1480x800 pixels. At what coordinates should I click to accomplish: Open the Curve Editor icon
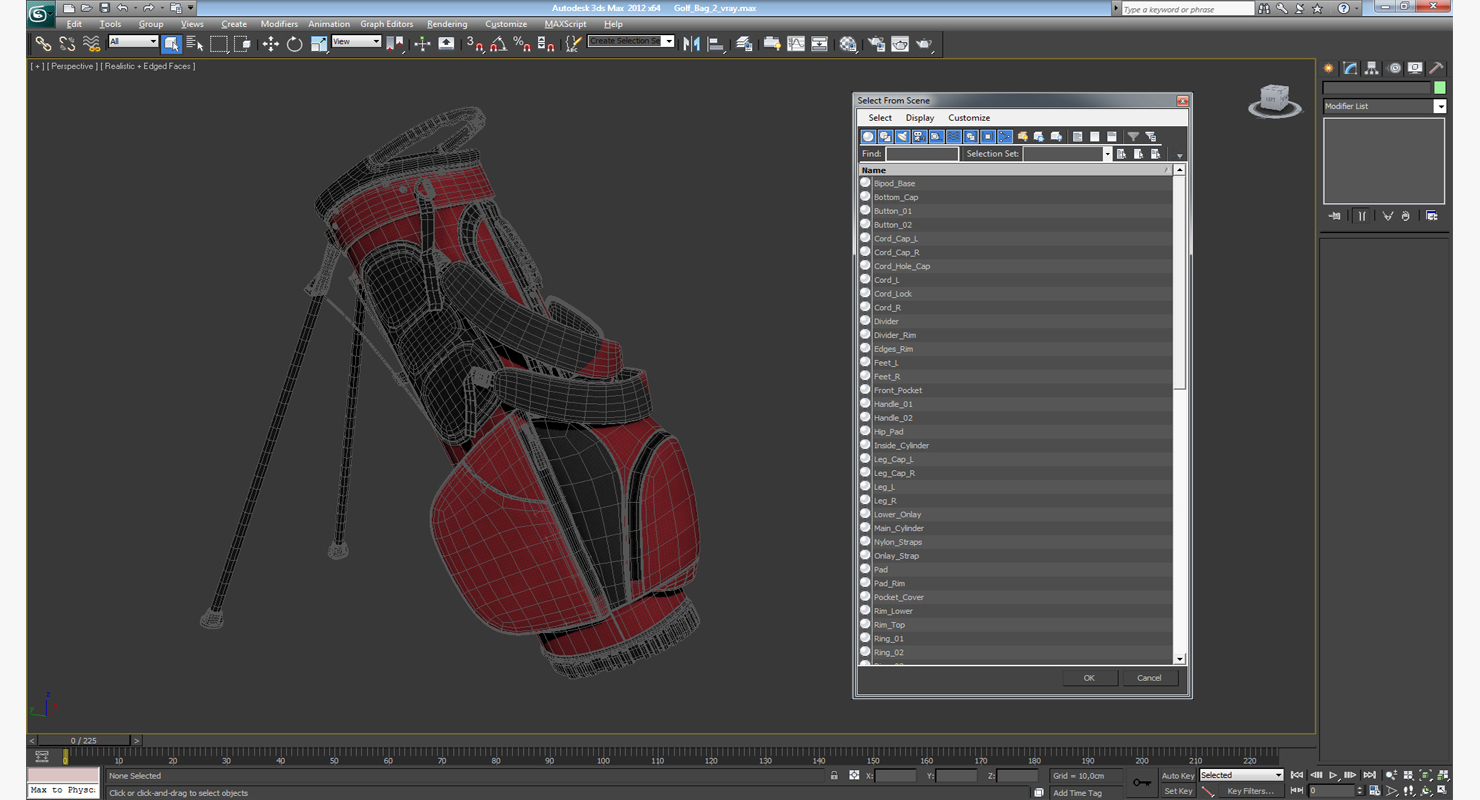click(x=796, y=44)
